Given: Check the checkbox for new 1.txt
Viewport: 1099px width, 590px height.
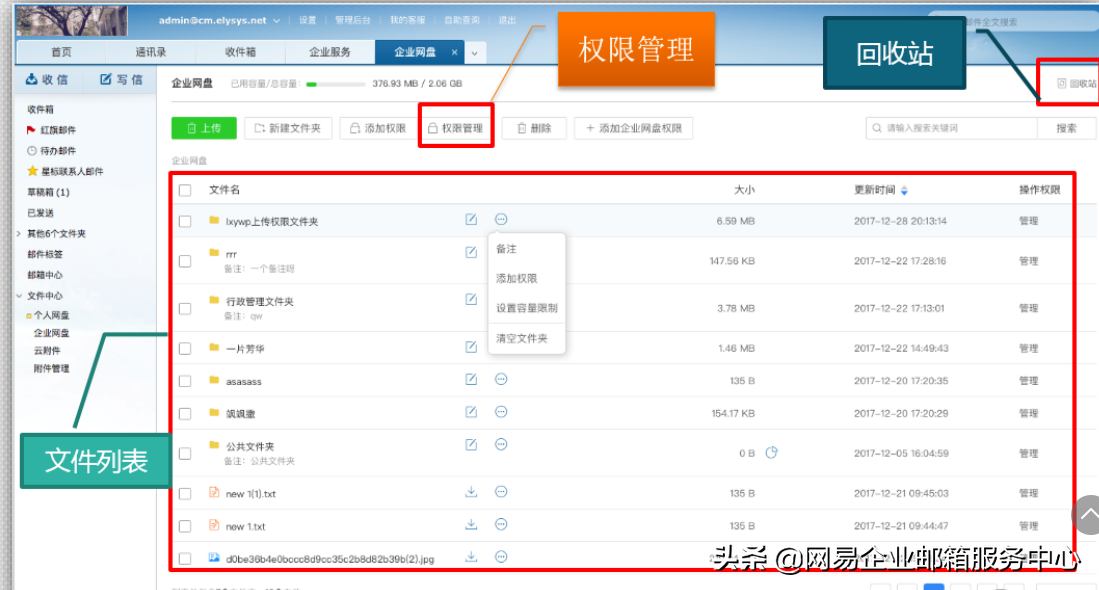Looking at the screenshot, I should coord(185,526).
